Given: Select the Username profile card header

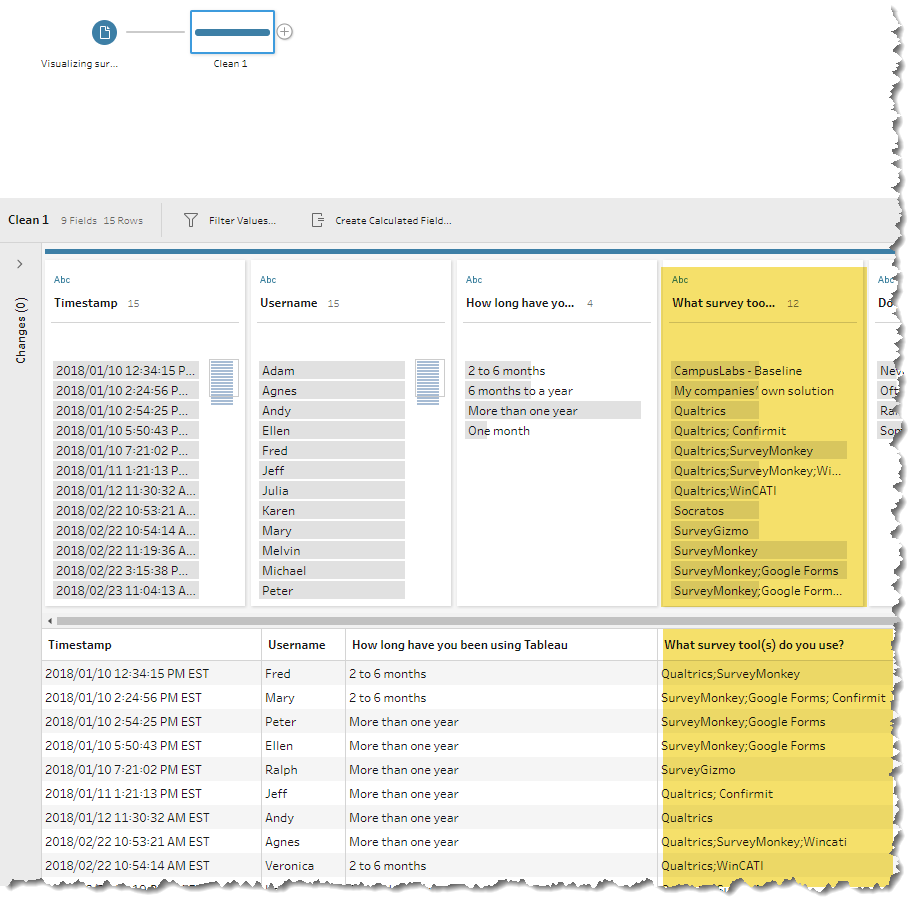Looking at the screenshot, I should click(x=289, y=303).
